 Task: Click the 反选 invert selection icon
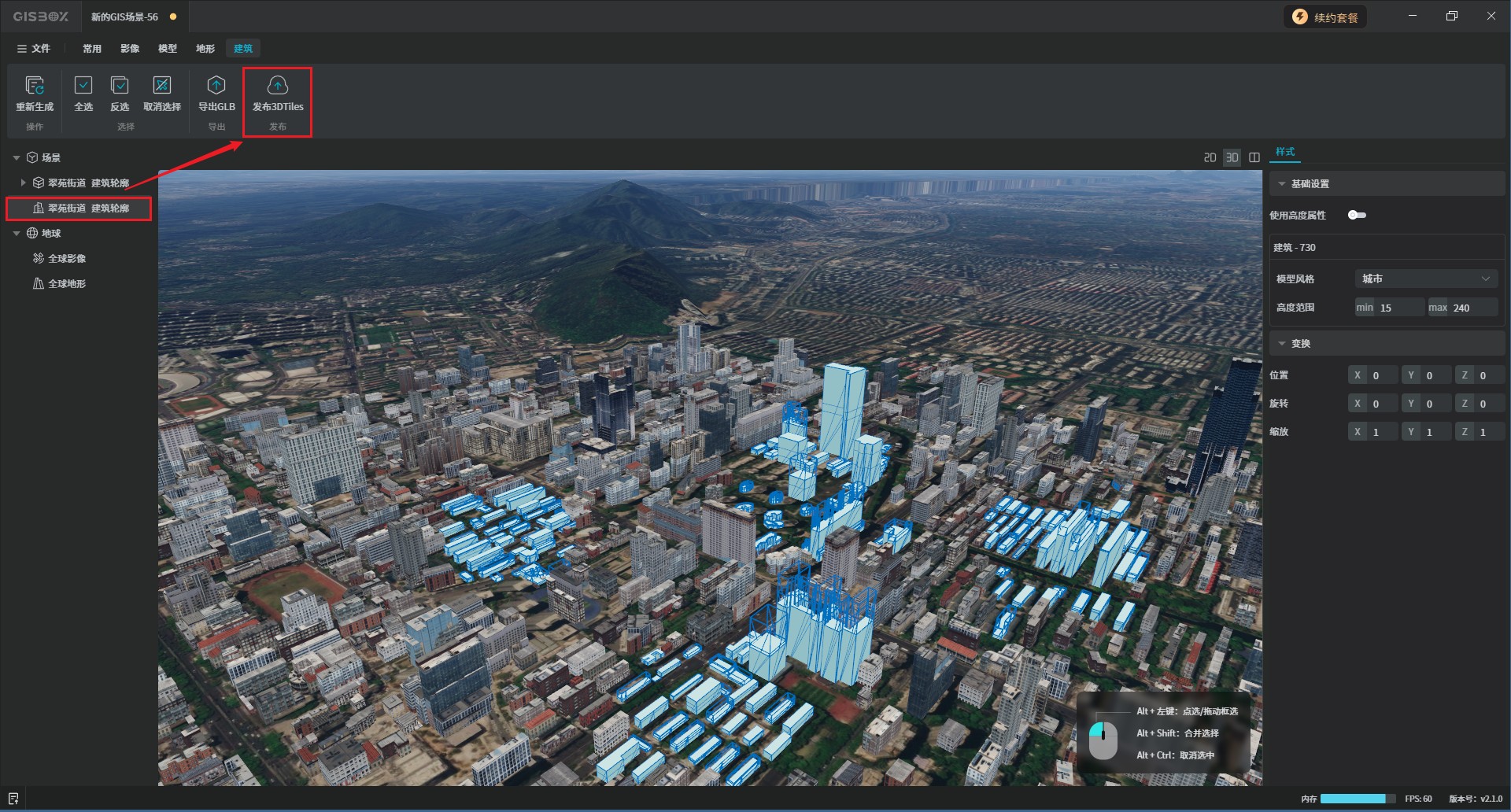[120, 85]
